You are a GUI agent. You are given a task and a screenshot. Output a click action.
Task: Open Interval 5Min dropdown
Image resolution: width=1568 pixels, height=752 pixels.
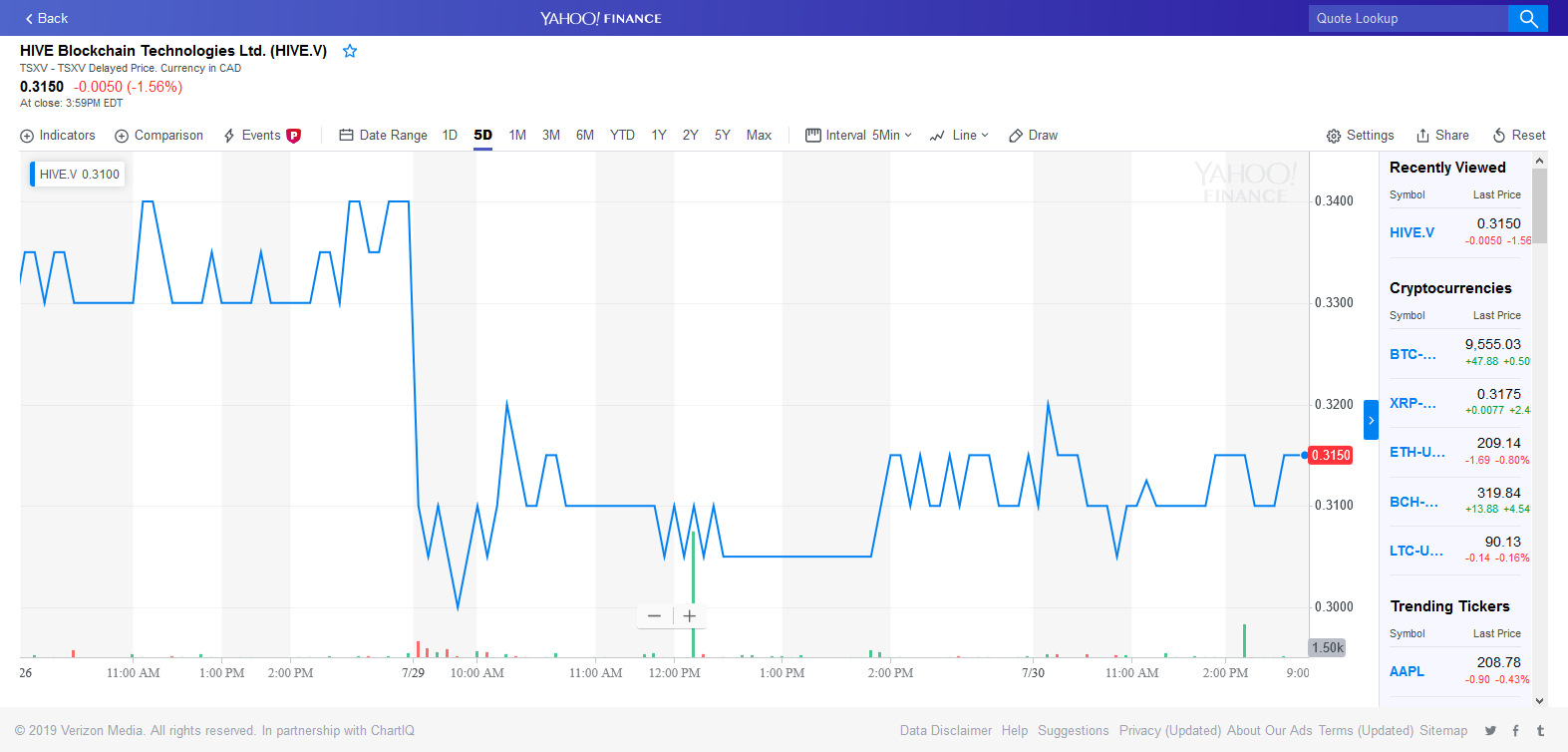[x=858, y=136]
